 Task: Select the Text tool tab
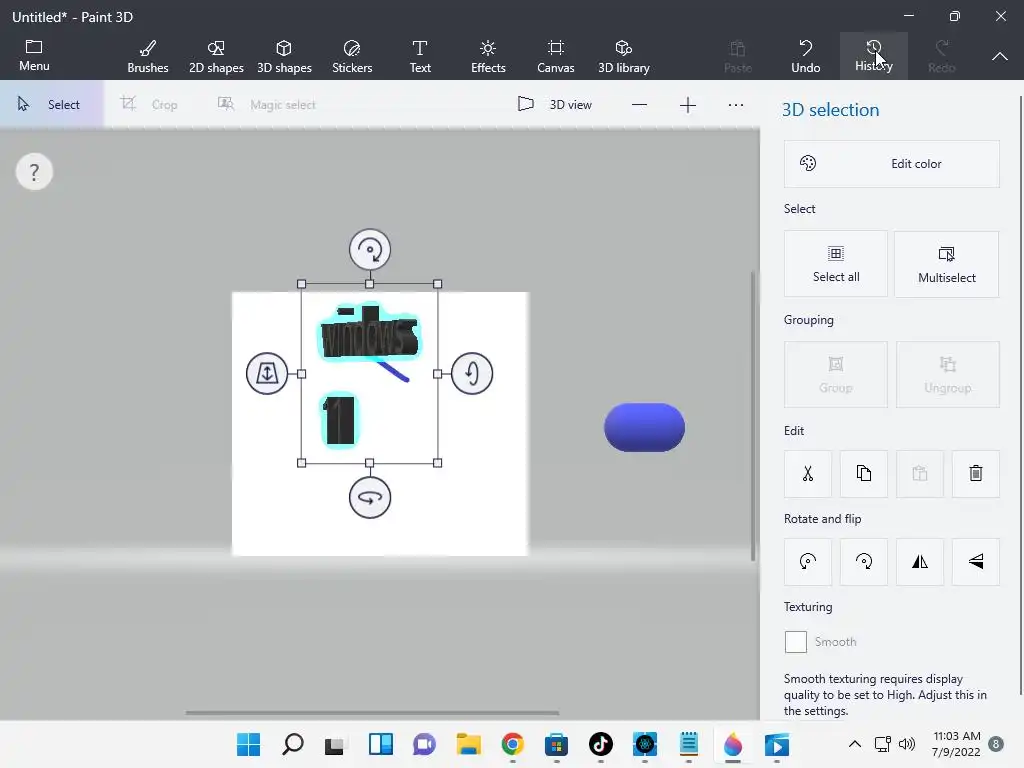[x=420, y=57]
